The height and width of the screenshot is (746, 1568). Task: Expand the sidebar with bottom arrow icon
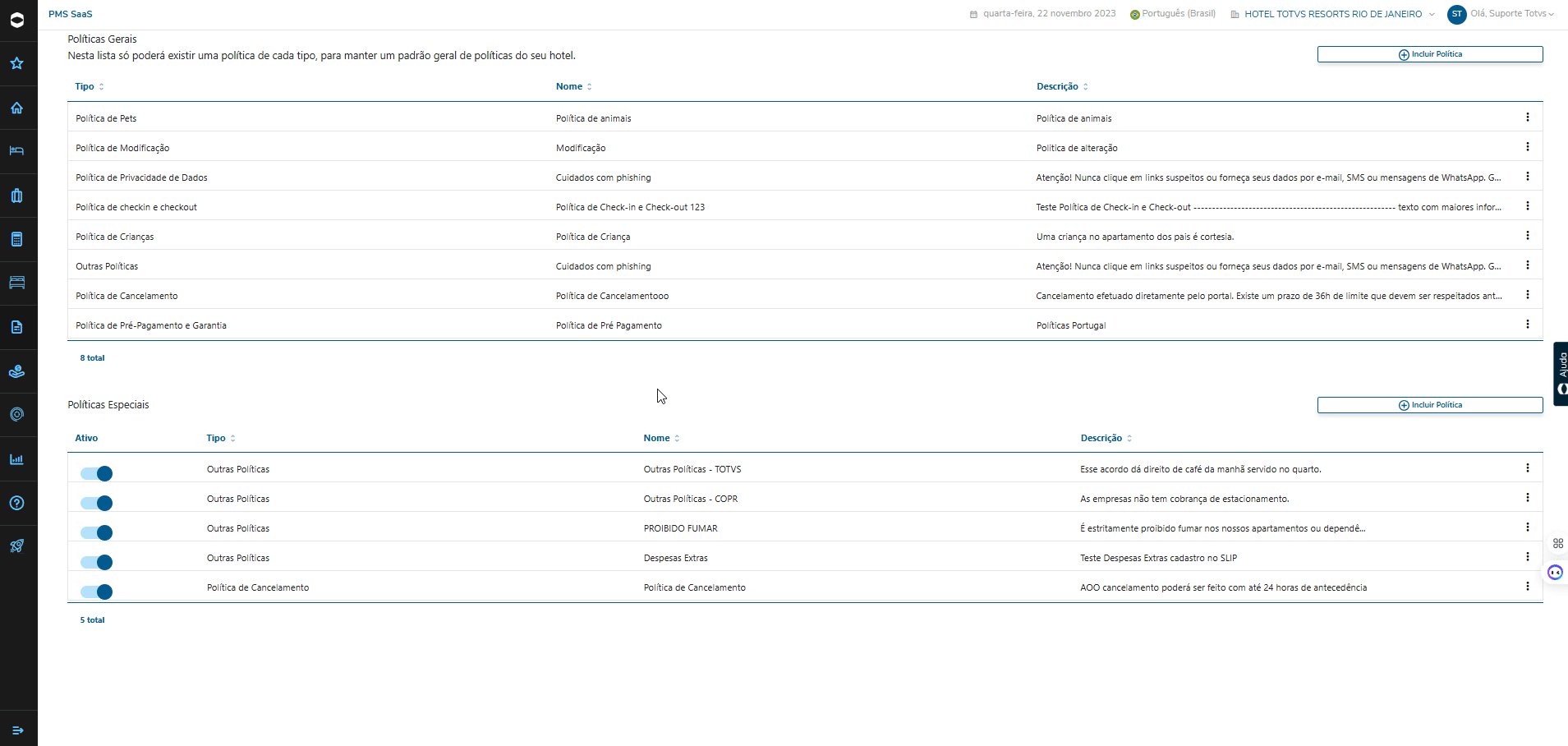click(x=18, y=730)
